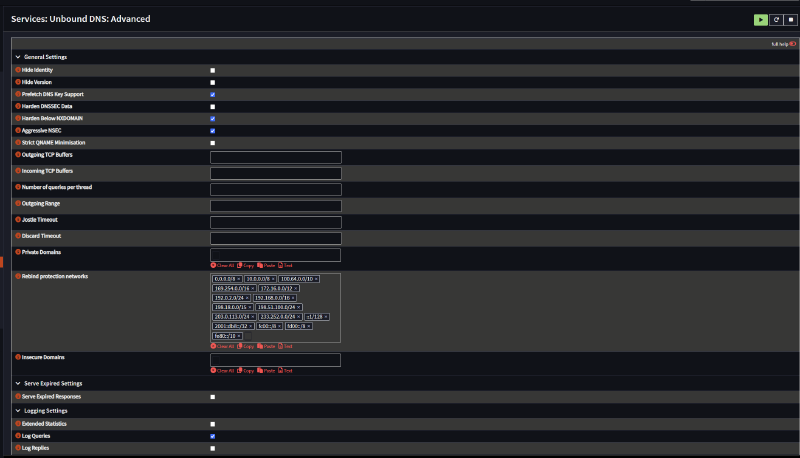The height and width of the screenshot is (458, 800).
Task: Show help info for Outgoing TCP Buffers
Action: tap(18, 155)
